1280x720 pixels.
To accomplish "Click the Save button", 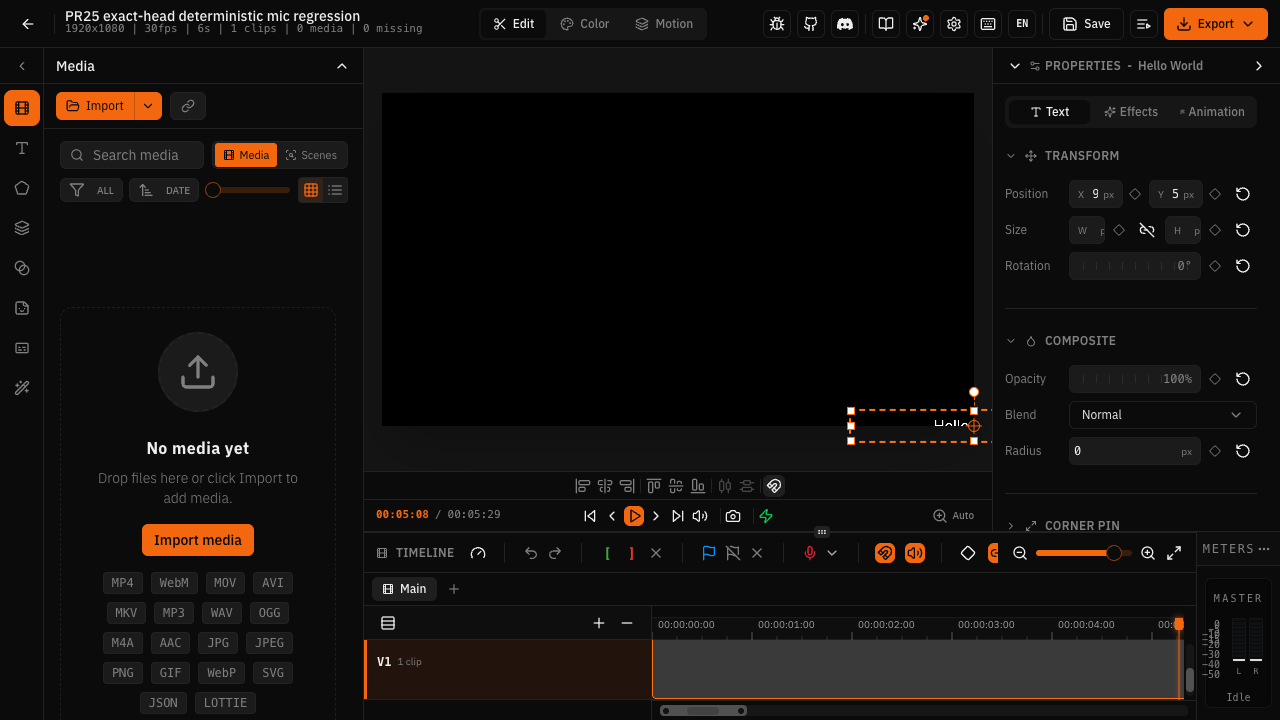I will pyautogui.click(x=1086, y=24).
